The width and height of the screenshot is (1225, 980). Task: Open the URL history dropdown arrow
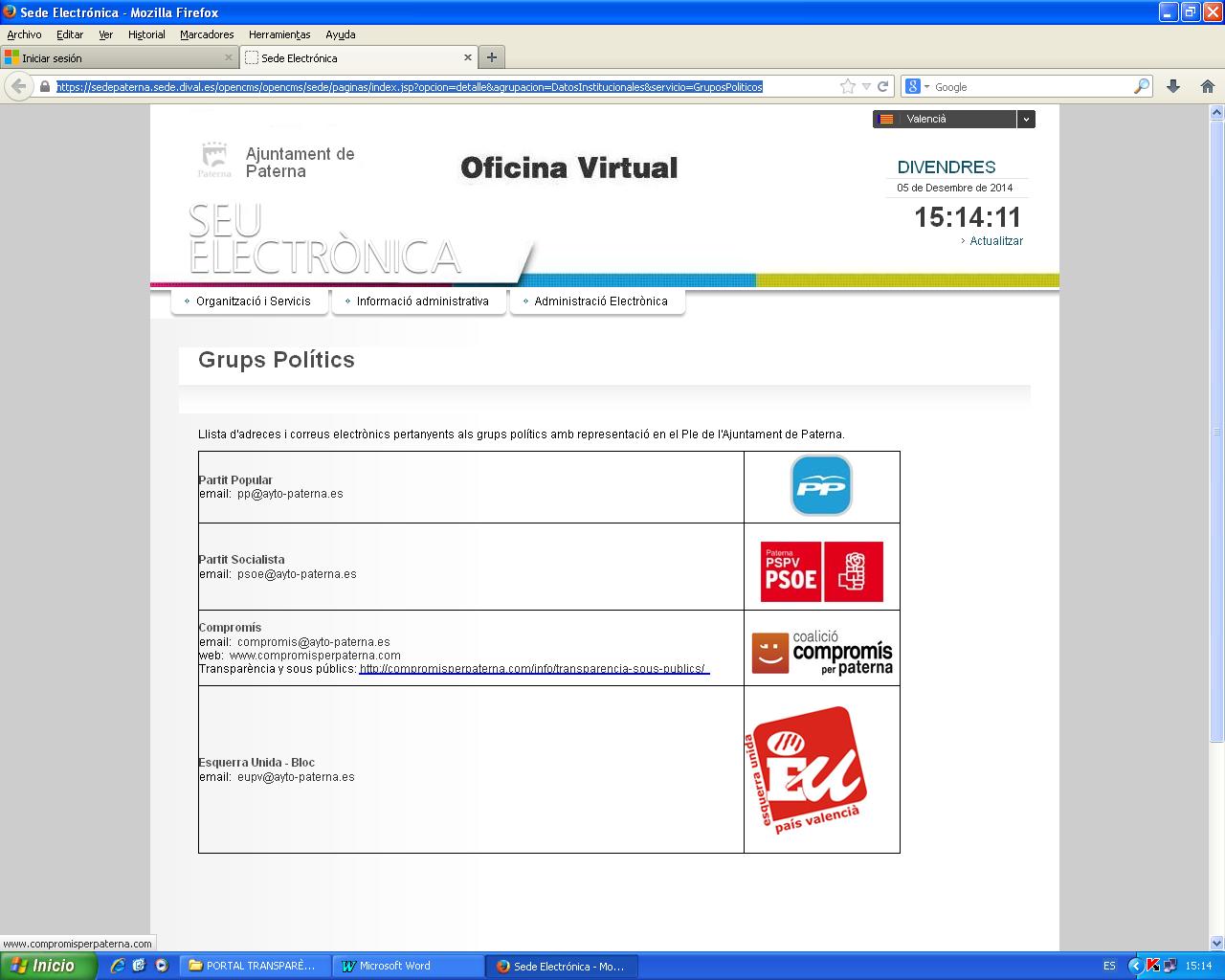866,86
